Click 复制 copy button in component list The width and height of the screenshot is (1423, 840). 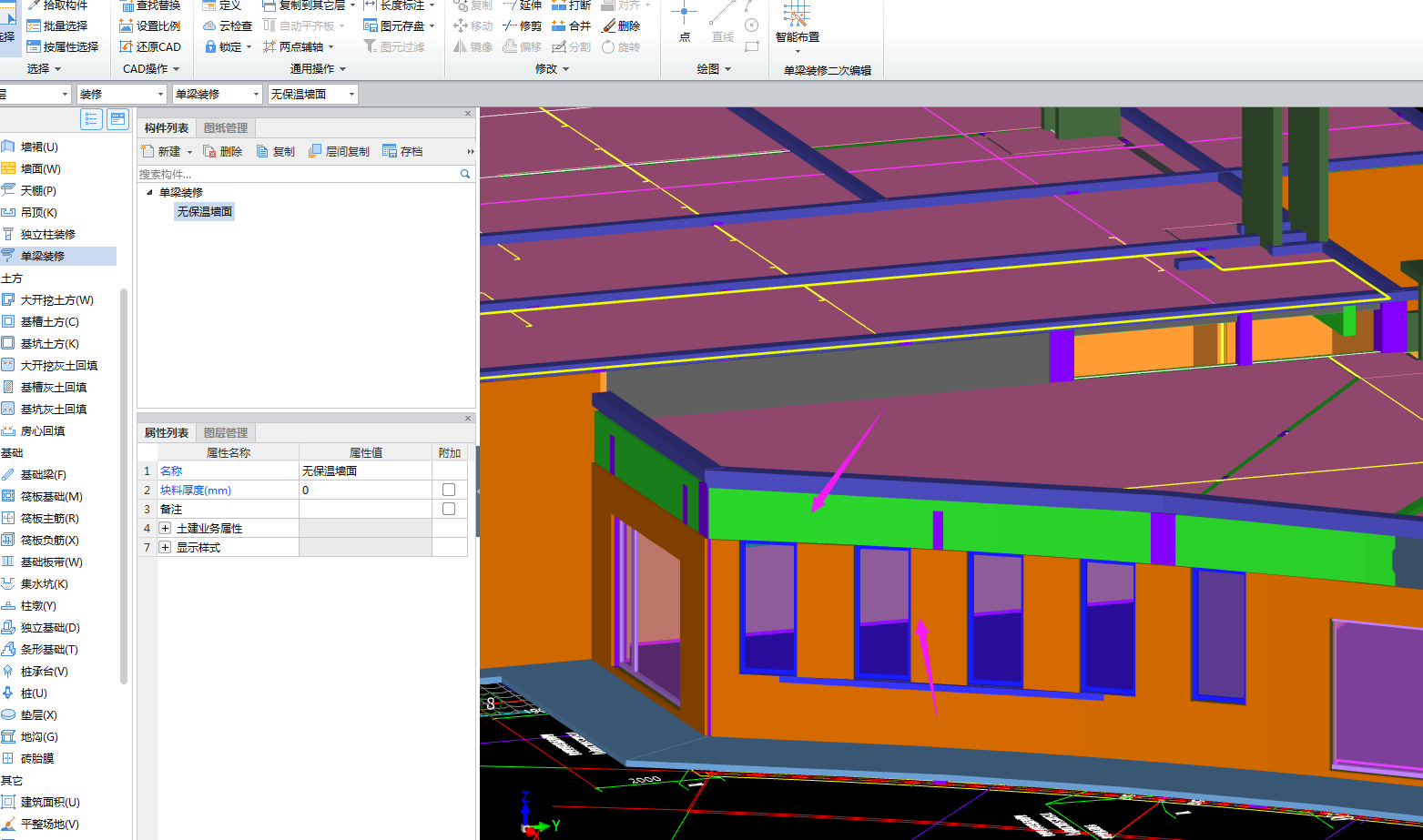tap(276, 151)
